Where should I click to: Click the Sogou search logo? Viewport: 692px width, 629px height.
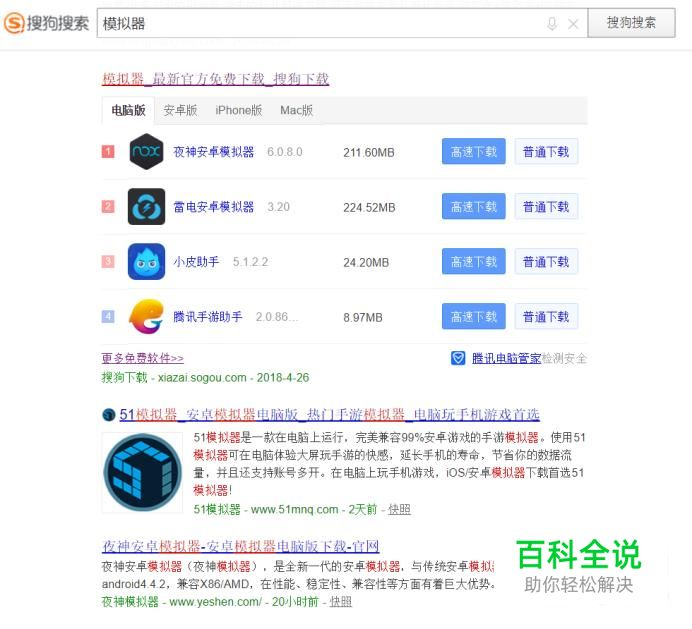pos(46,23)
